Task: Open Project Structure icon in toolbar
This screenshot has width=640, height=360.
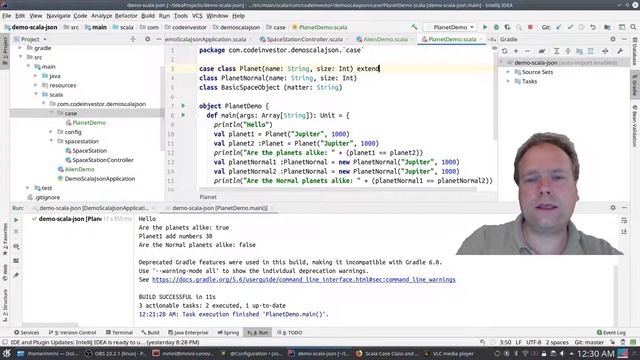Action: pos(607,27)
